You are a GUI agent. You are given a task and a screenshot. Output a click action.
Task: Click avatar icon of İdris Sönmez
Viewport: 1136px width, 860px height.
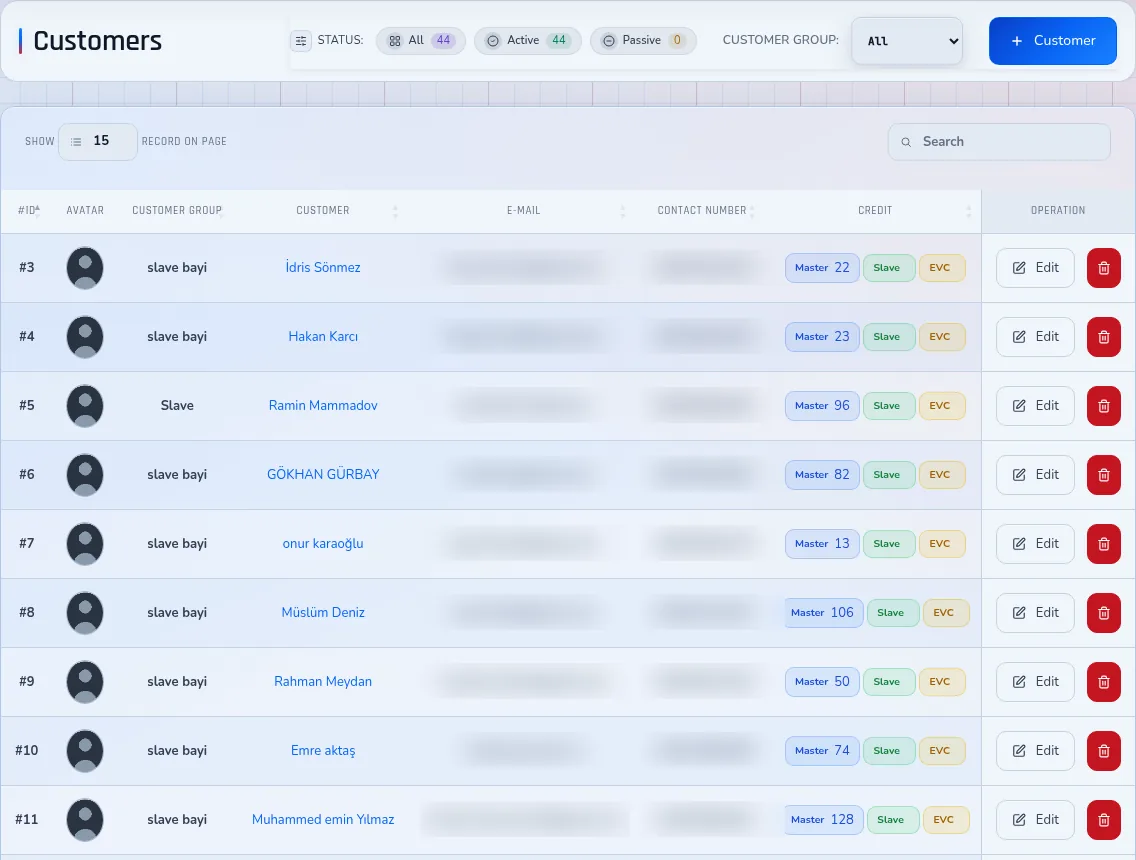pos(85,268)
